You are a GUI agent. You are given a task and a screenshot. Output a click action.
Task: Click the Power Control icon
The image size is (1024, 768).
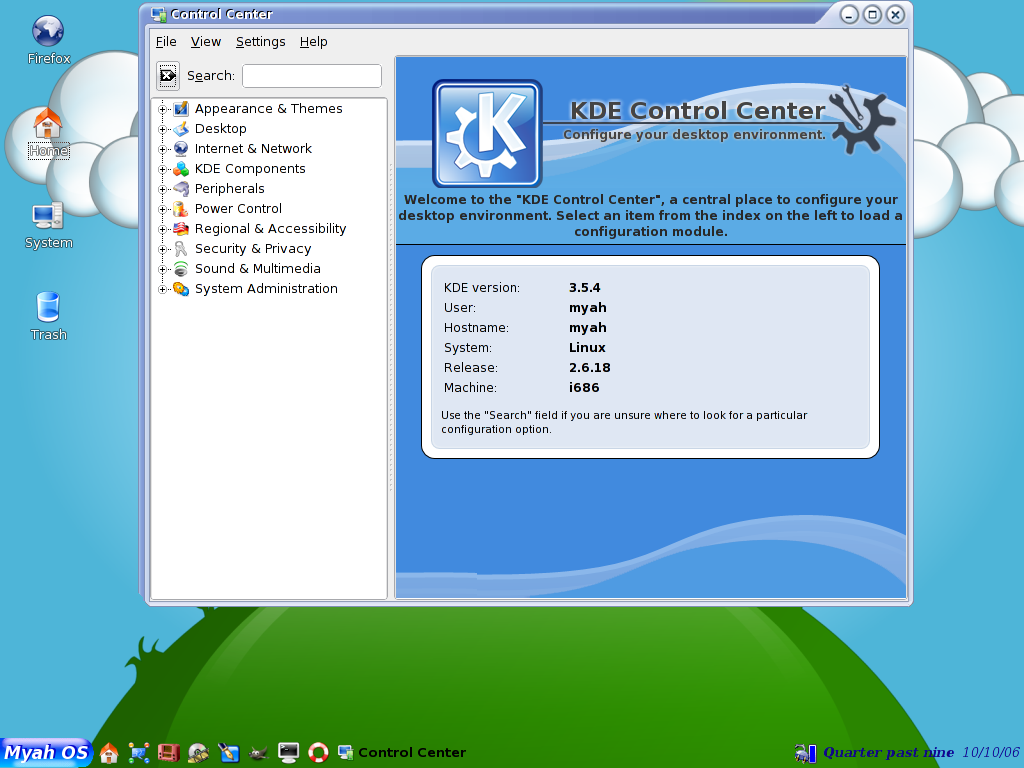point(181,209)
